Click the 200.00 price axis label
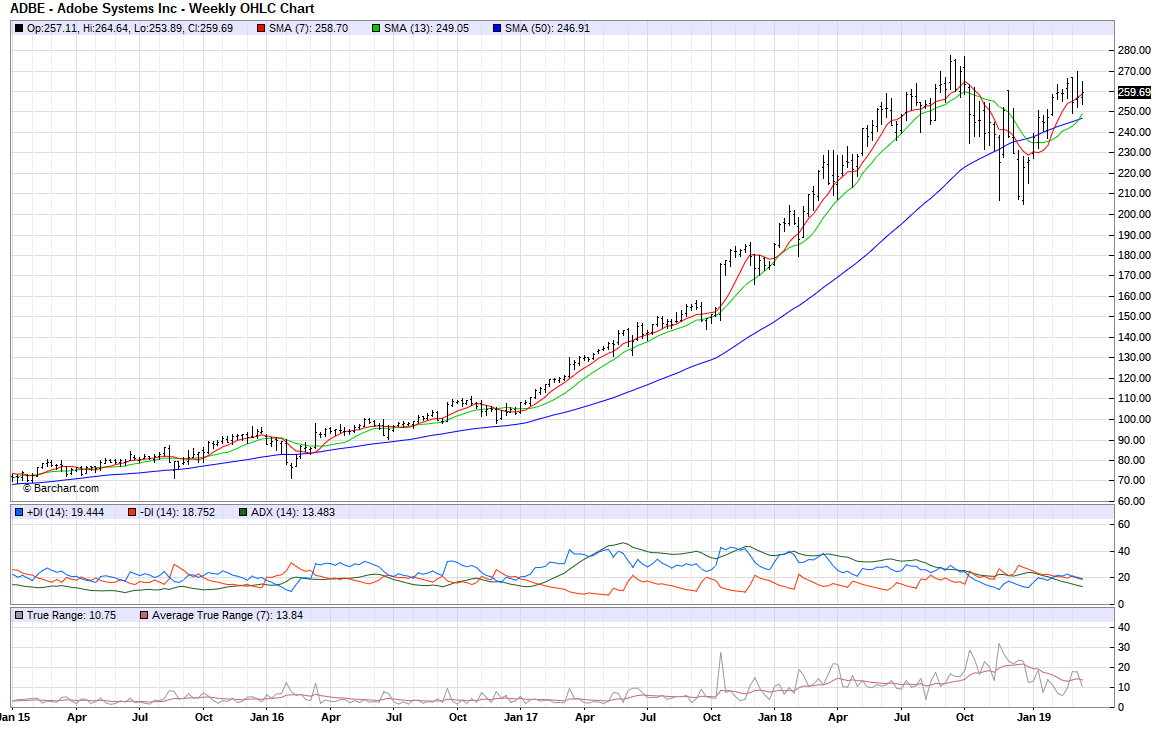The image size is (1156, 748). click(x=1134, y=214)
